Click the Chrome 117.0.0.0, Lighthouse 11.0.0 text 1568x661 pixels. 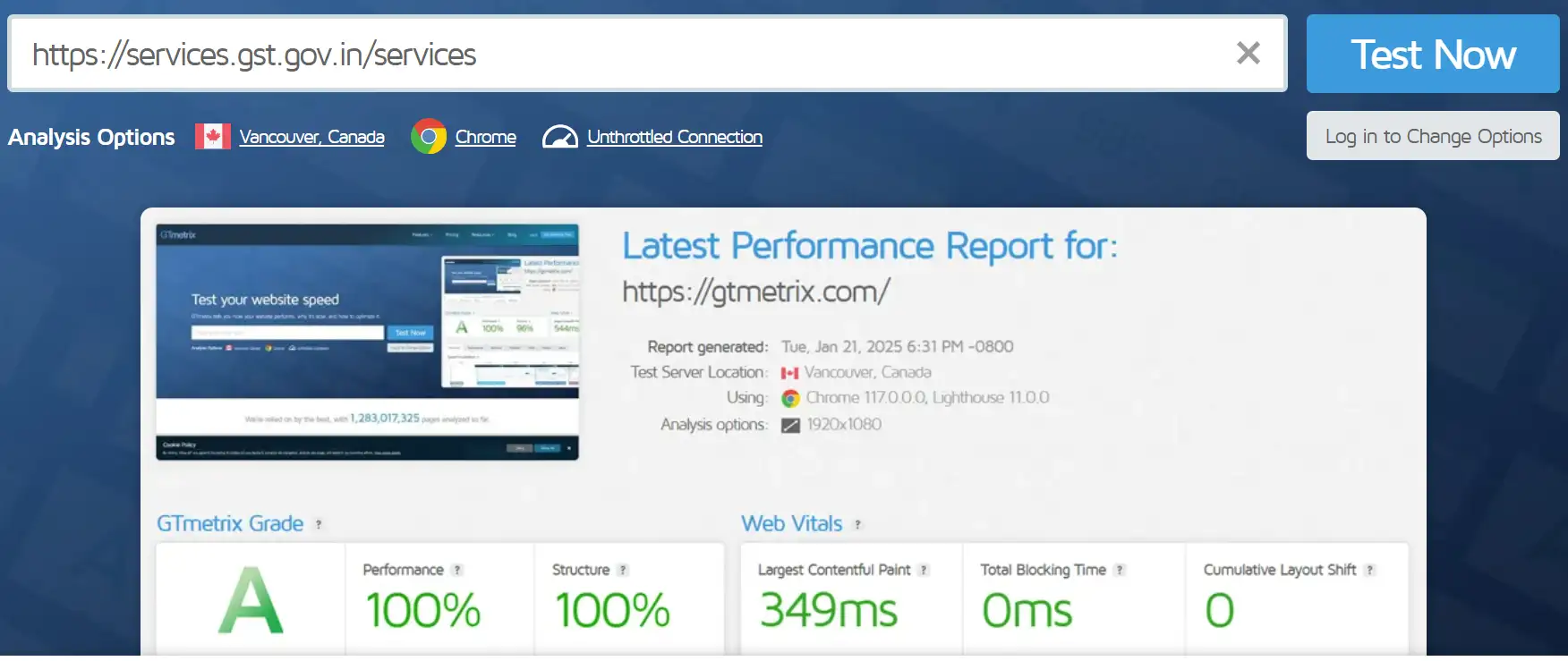coord(927,398)
